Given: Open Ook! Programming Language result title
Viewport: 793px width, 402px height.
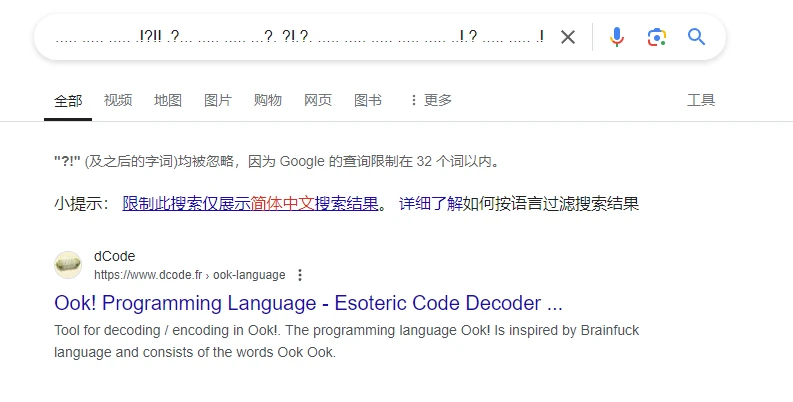Looking at the screenshot, I should (308, 303).
